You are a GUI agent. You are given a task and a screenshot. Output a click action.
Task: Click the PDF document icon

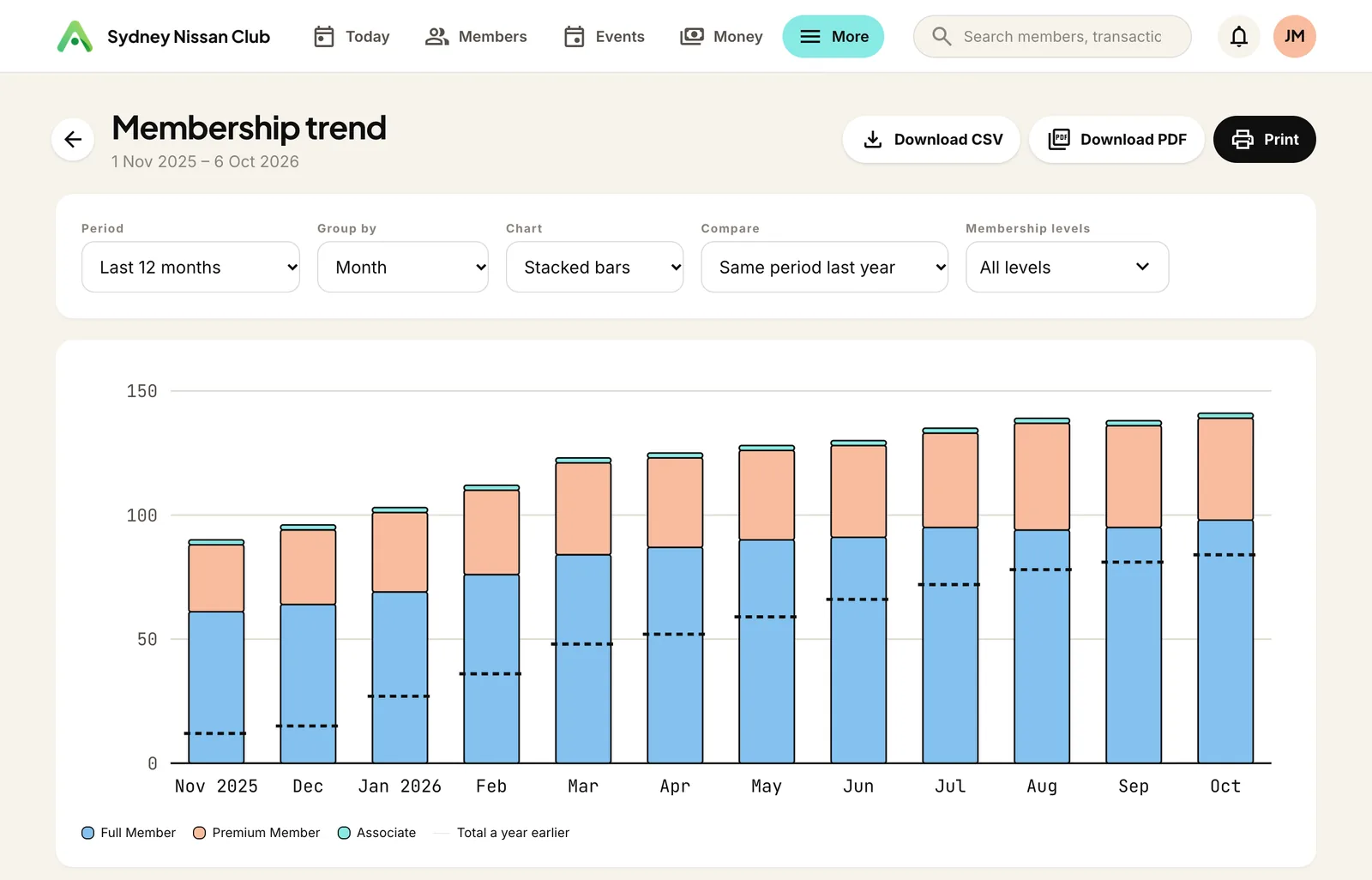click(x=1059, y=139)
